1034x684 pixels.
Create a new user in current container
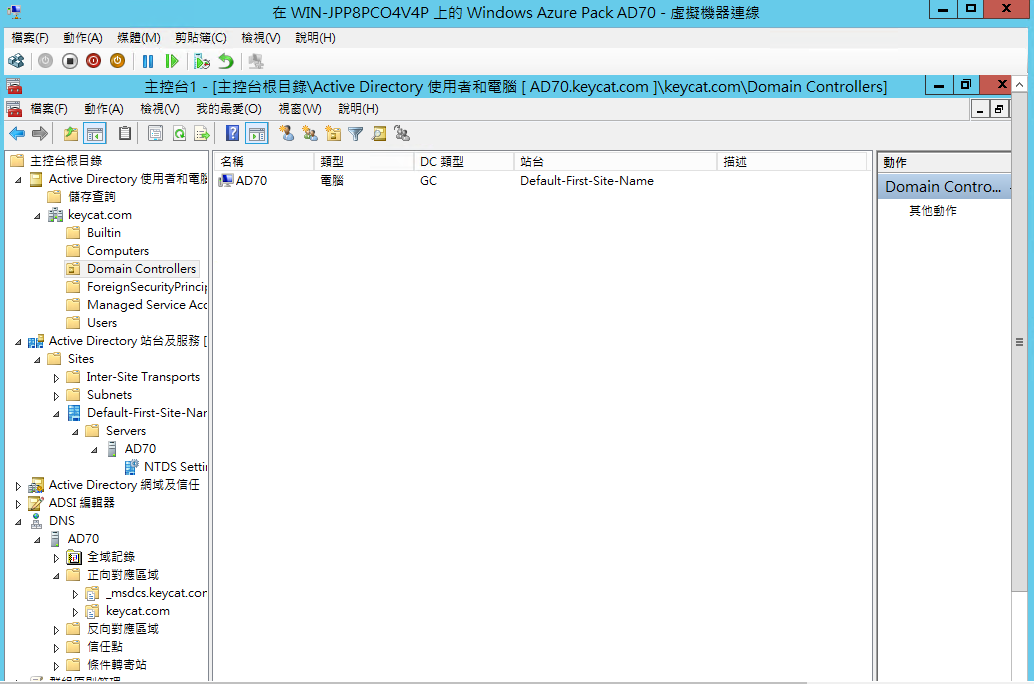click(x=286, y=134)
